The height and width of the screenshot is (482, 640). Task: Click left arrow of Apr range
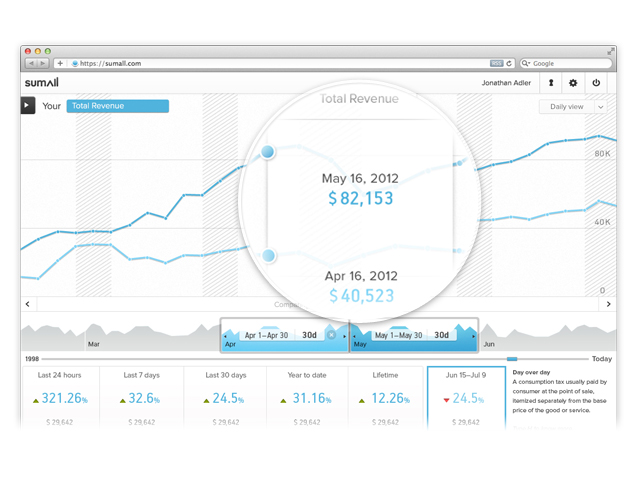click(x=225, y=336)
